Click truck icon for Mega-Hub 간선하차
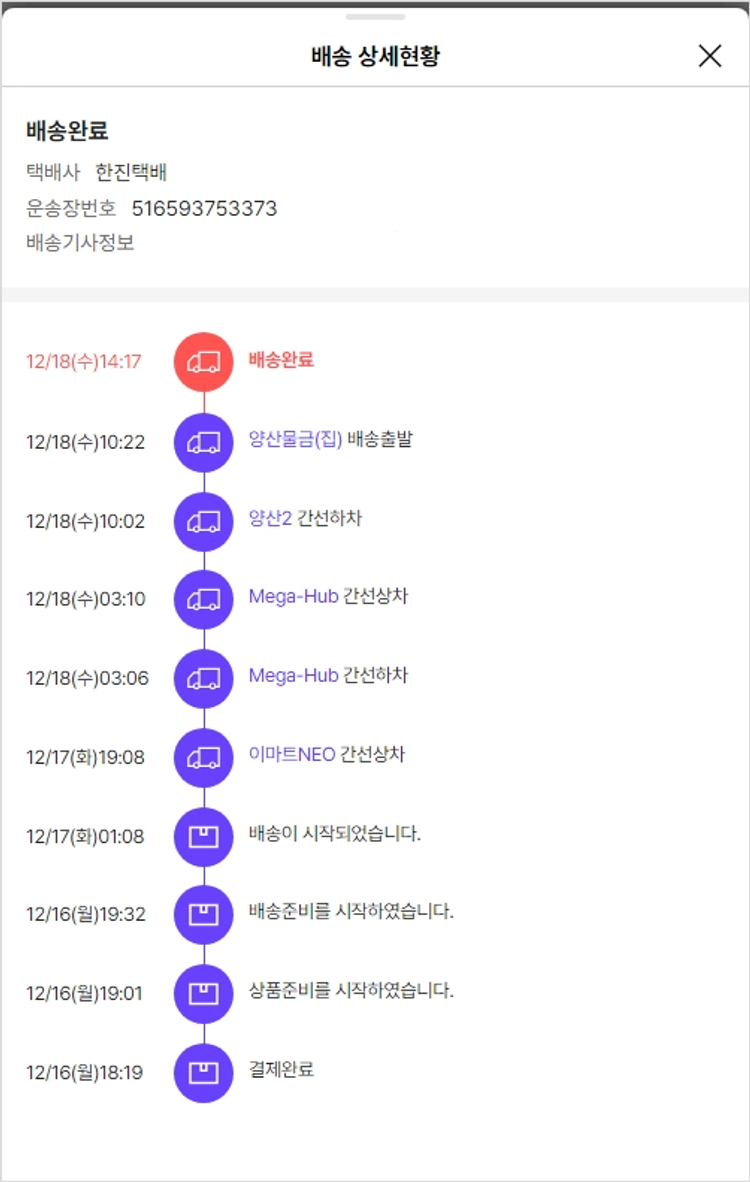The width and height of the screenshot is (750, 1182). tap(204, 678)
